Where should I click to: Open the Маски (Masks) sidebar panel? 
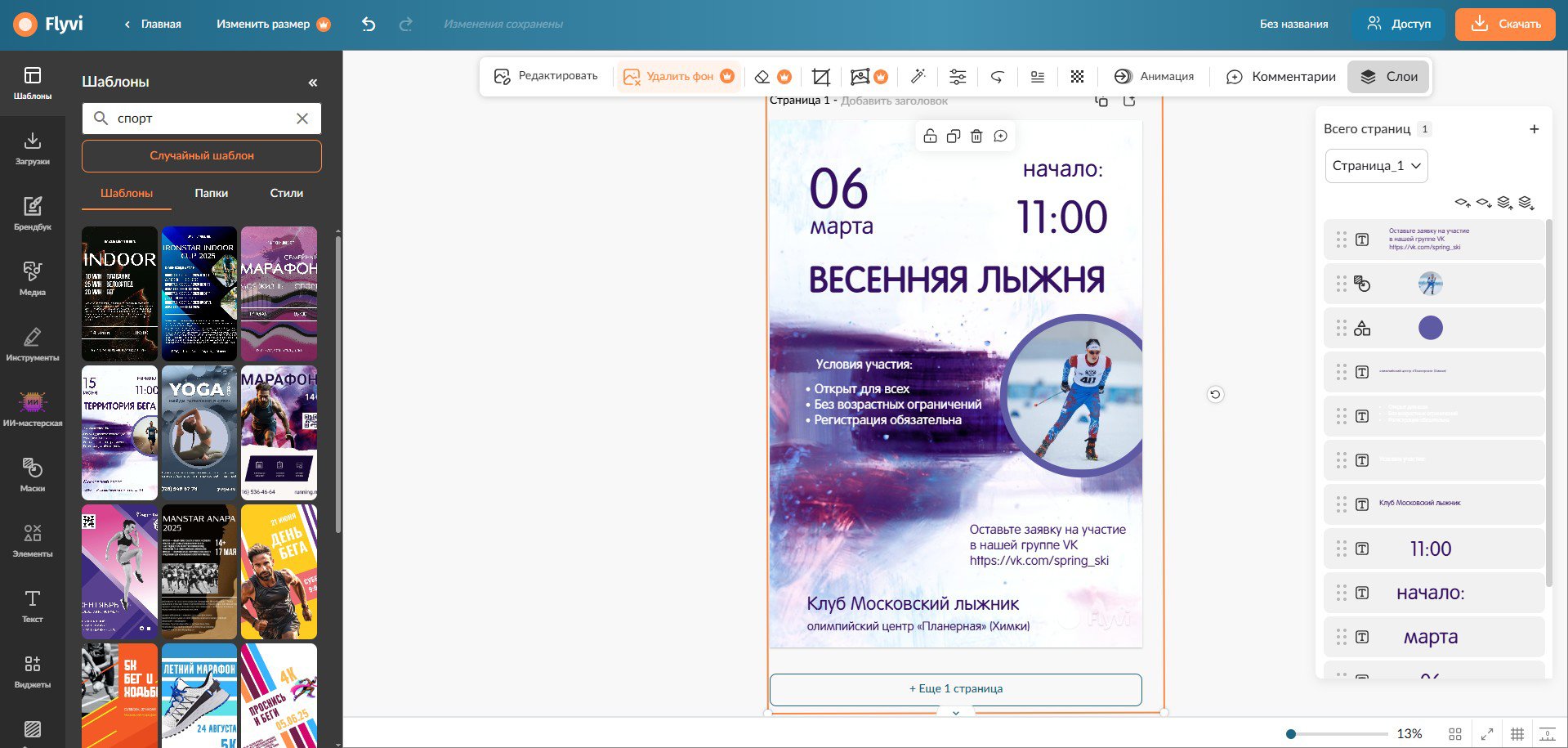tap(32, 474)
